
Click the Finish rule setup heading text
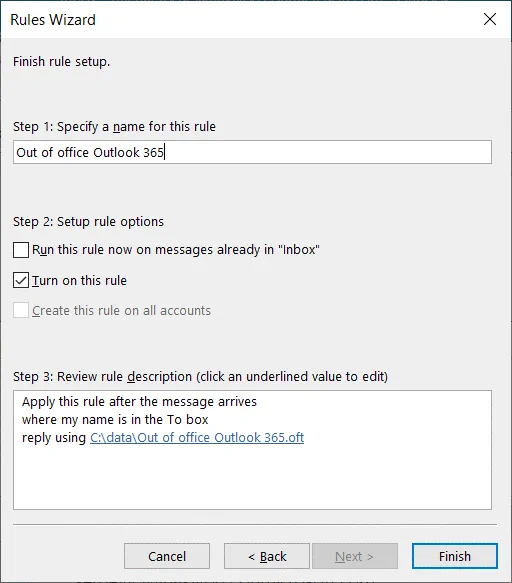[61, 62]
